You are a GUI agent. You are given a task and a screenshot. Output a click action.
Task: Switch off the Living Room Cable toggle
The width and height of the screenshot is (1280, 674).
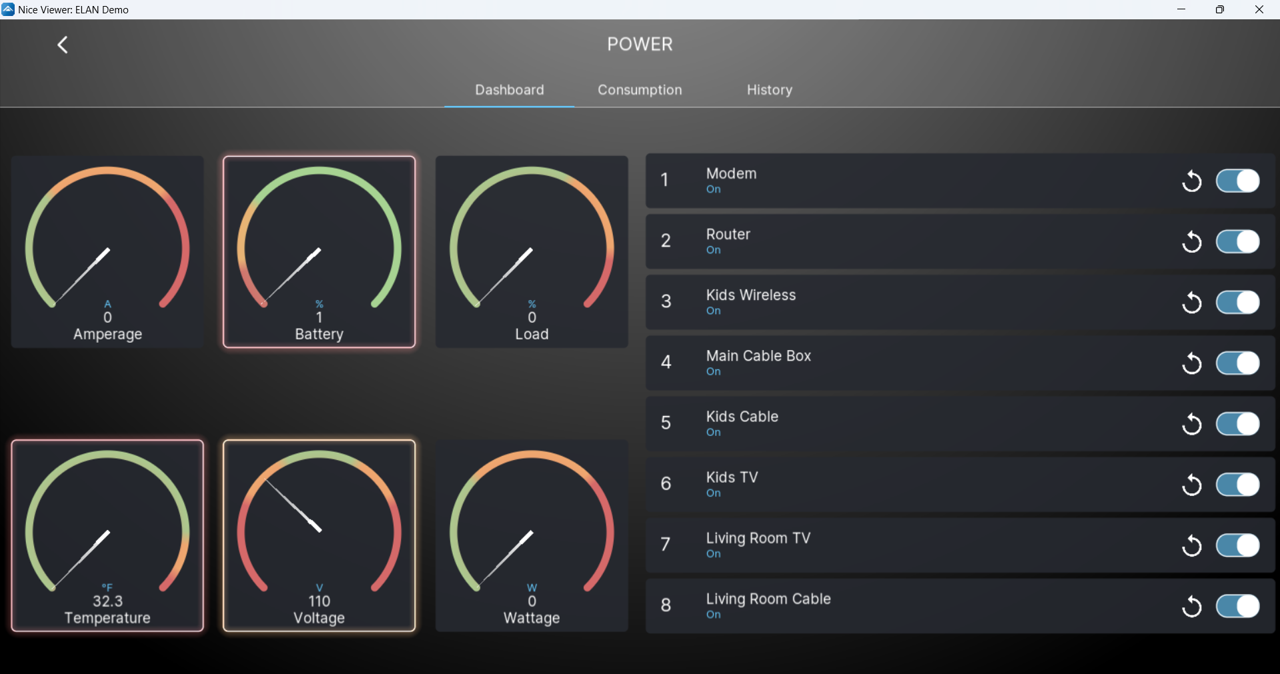coord(1237,606)
